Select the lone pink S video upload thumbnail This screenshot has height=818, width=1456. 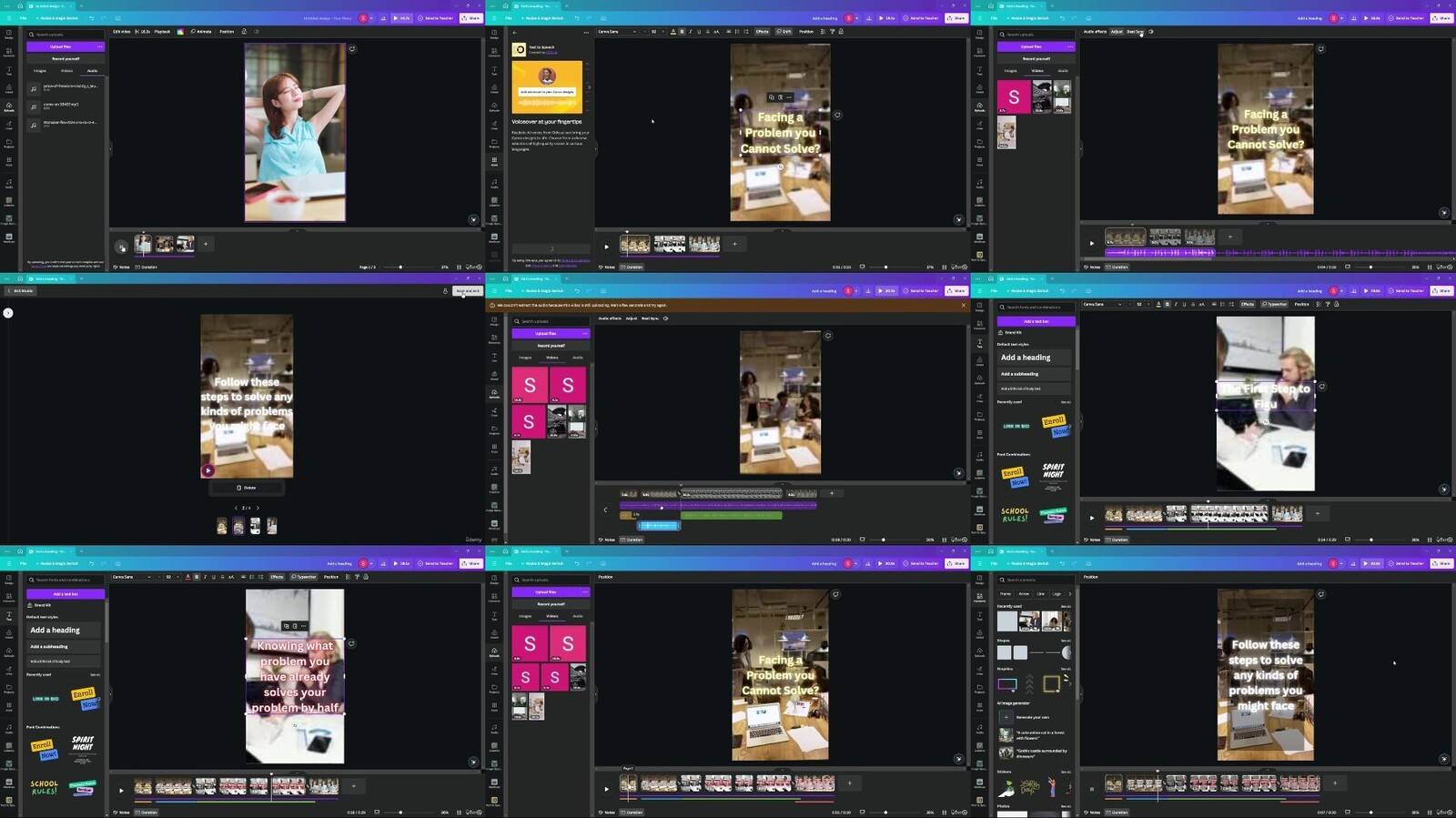(x=1014, y=97)
